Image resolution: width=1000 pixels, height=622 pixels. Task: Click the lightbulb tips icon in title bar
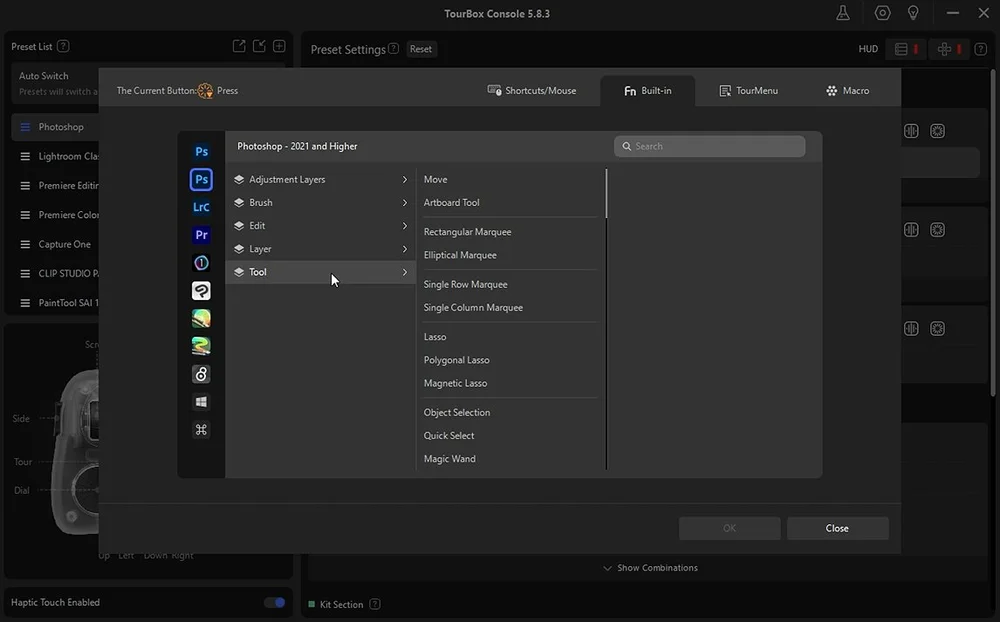coord(913,13)
